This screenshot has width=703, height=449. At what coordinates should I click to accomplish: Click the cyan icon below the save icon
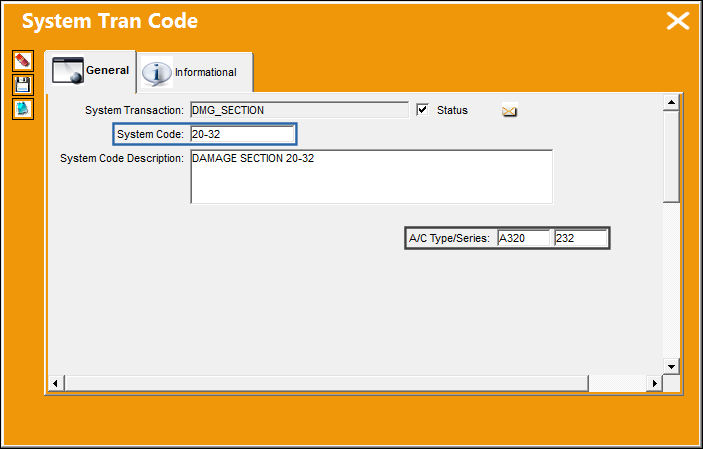[x=23, y=109]
